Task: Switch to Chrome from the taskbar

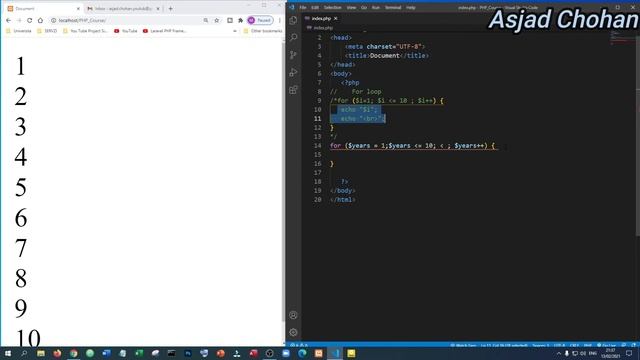Action: pyautogui.click(x=73, y=353)
